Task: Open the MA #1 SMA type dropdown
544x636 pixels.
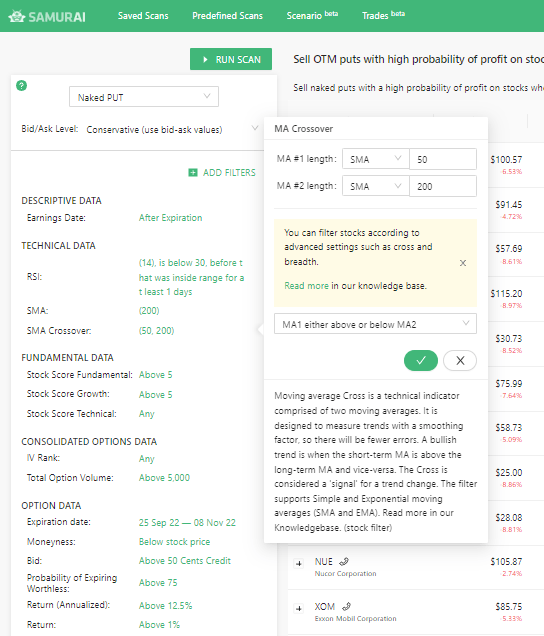Action: pyautogui.click(x=376, y=159)
